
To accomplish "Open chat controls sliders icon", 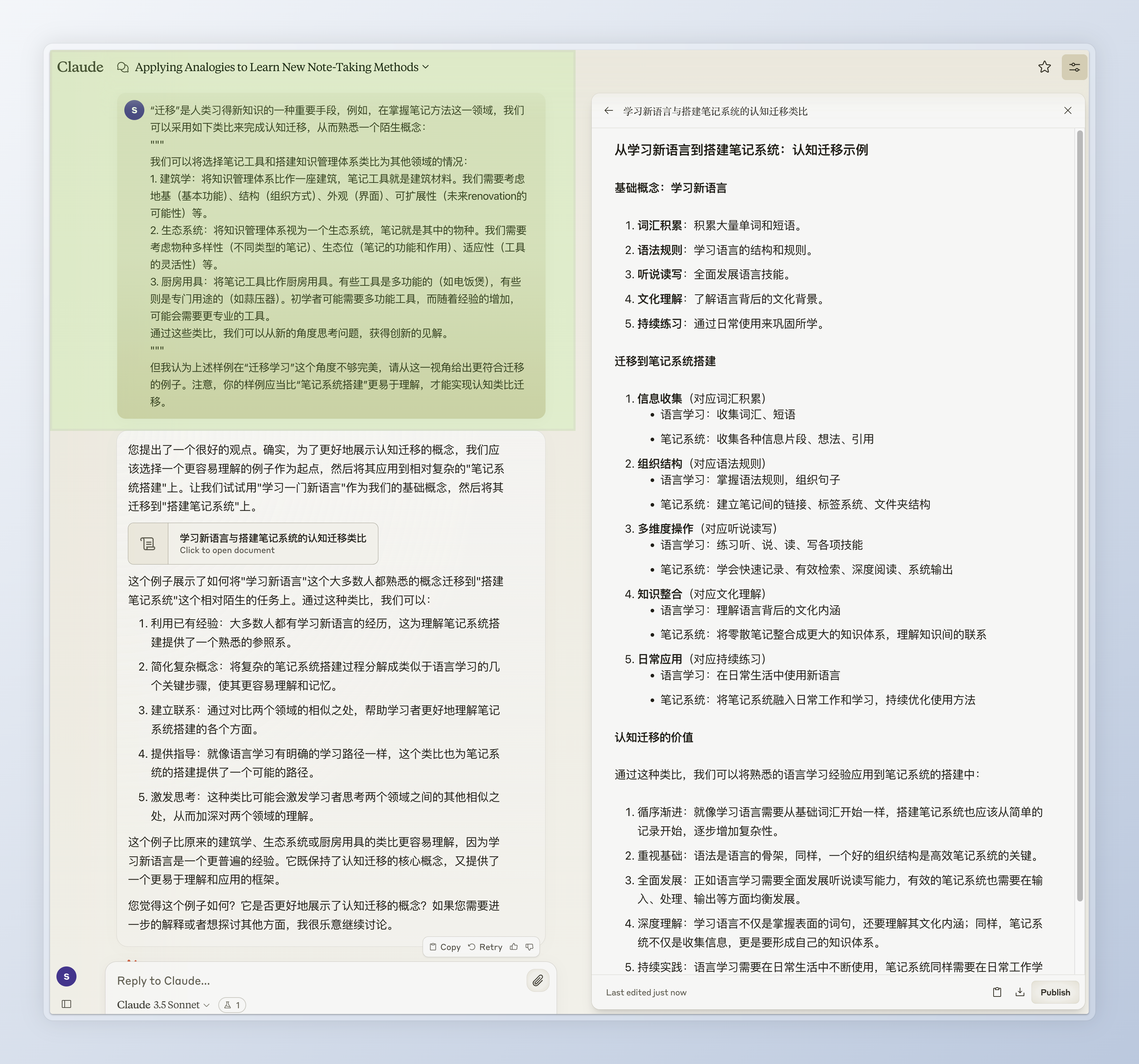I will [x=1074, y=67].
